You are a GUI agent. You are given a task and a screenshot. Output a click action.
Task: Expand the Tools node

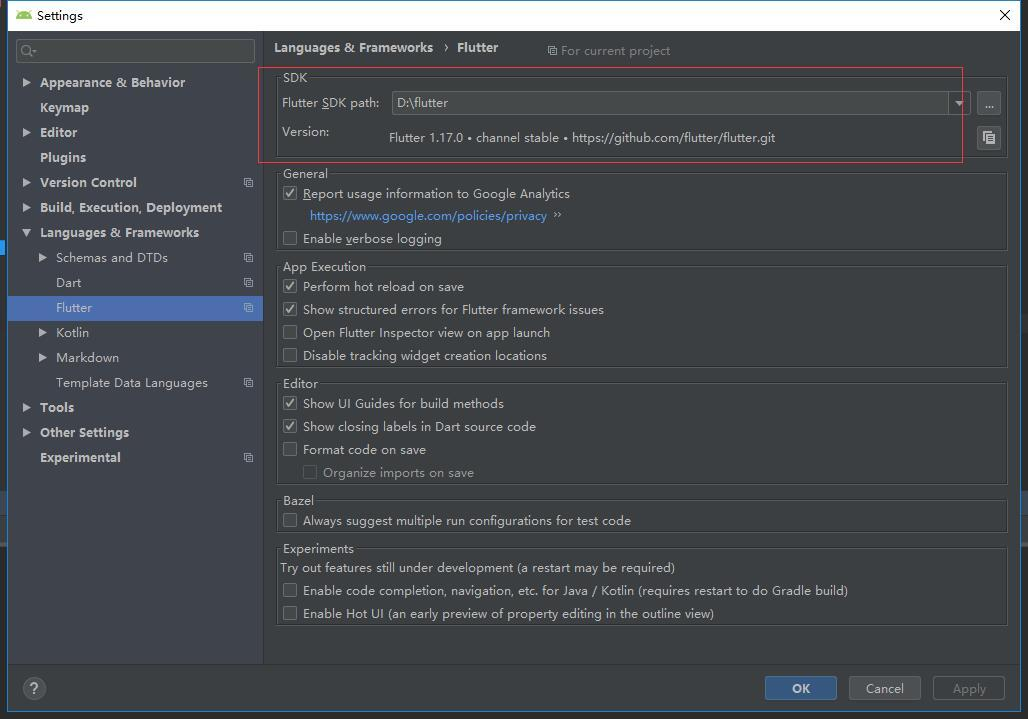click(x=27, y=408)
